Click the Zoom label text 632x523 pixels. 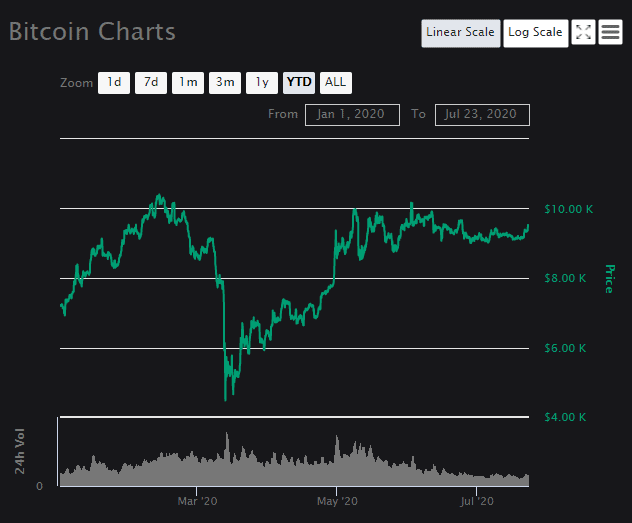coord(76,83)
